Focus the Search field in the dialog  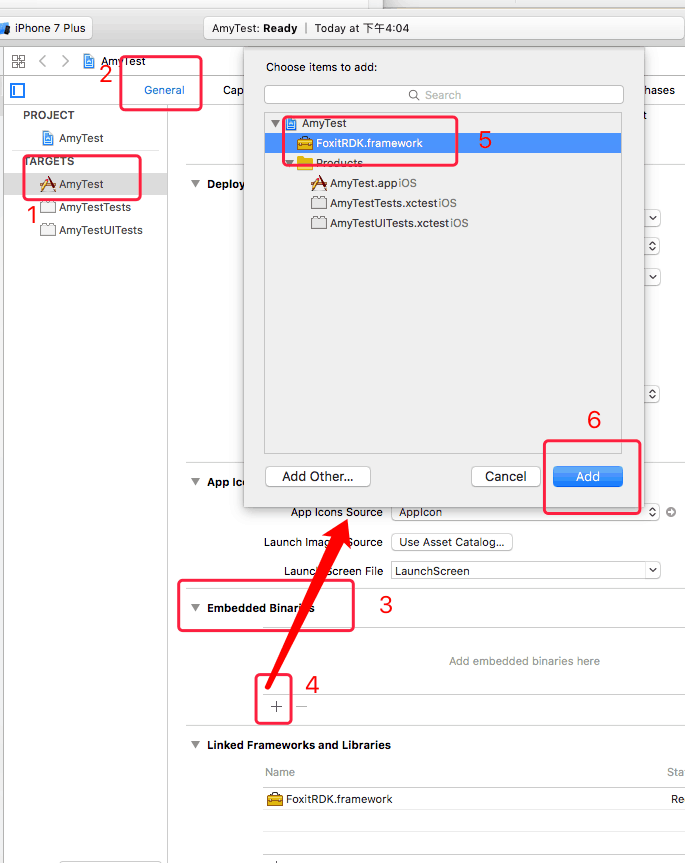click(443, 95)
